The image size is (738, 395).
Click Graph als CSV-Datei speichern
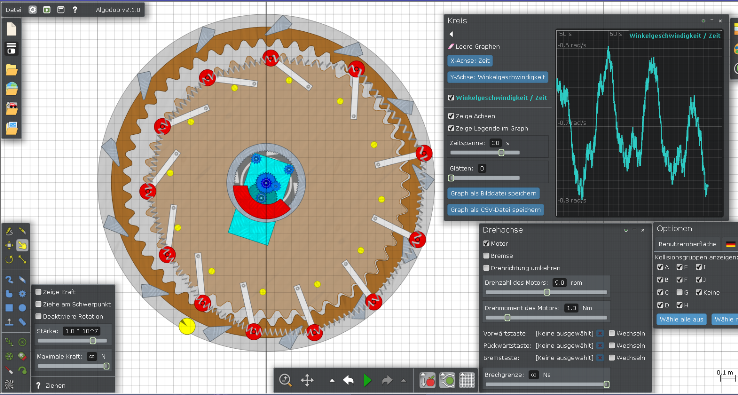(x=496, y=210)
